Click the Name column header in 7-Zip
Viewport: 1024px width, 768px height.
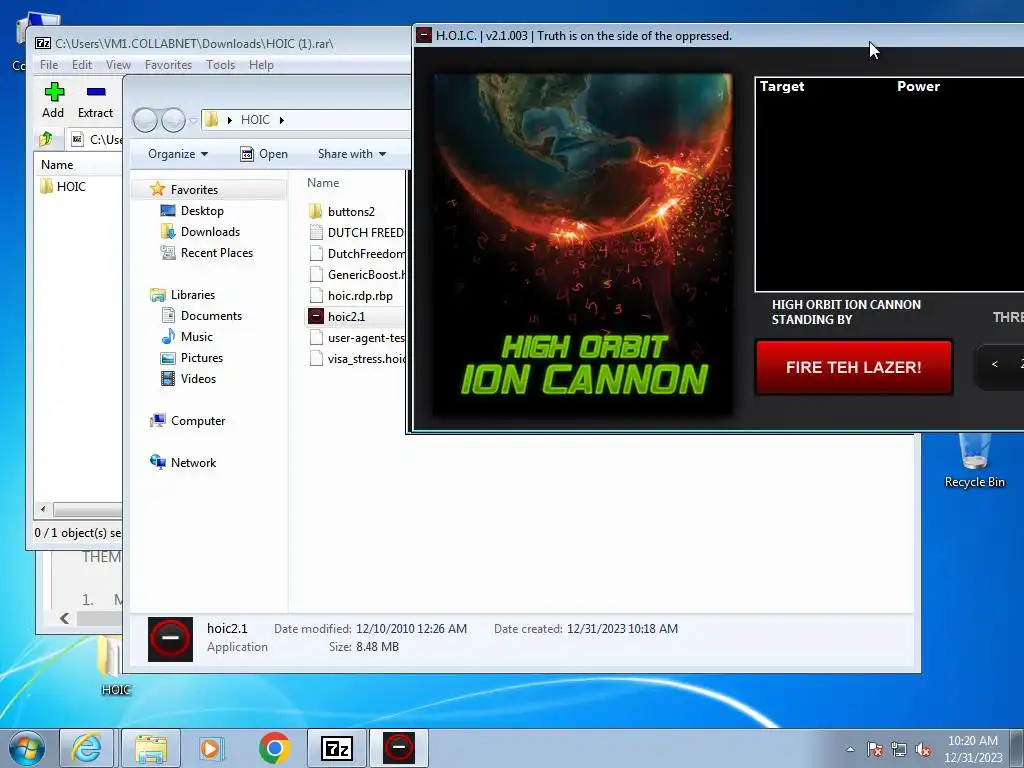57,165
